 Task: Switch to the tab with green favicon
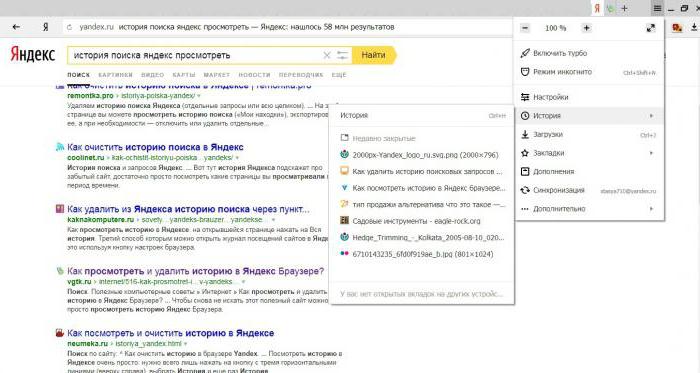(610, 8)
